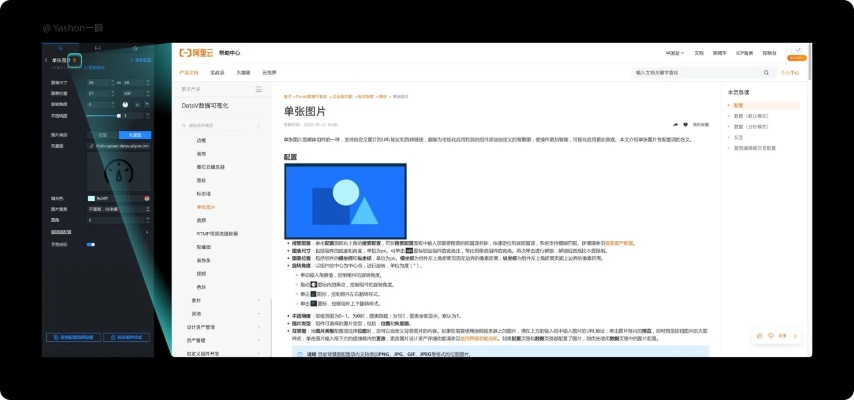854x400 pixels.
Task: Click the fill color swatch
Action: click(91, 198)
